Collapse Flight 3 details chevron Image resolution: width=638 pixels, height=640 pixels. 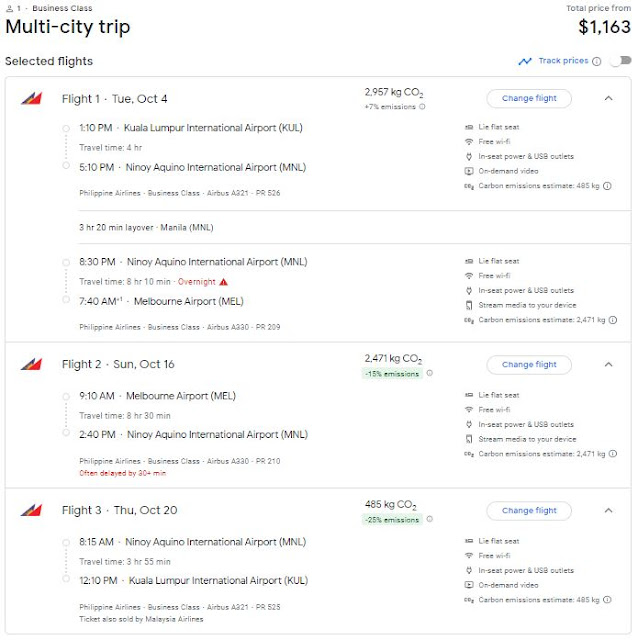click(x=608, y=511)
